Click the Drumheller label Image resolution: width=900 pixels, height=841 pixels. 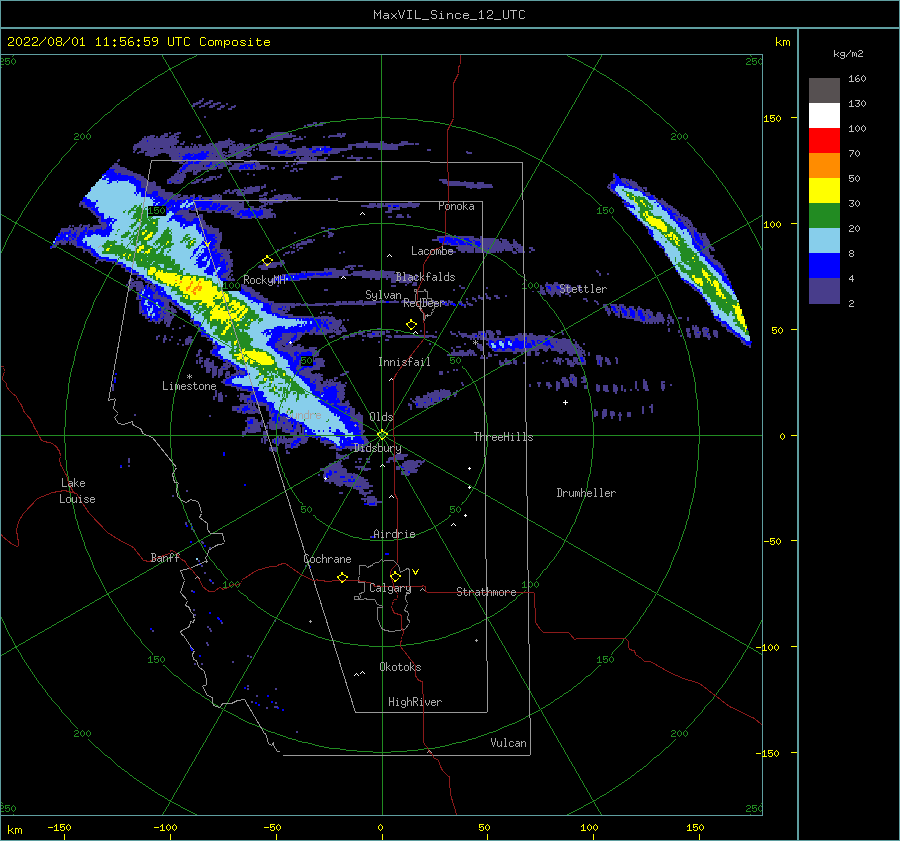click(x=586, y=493)
